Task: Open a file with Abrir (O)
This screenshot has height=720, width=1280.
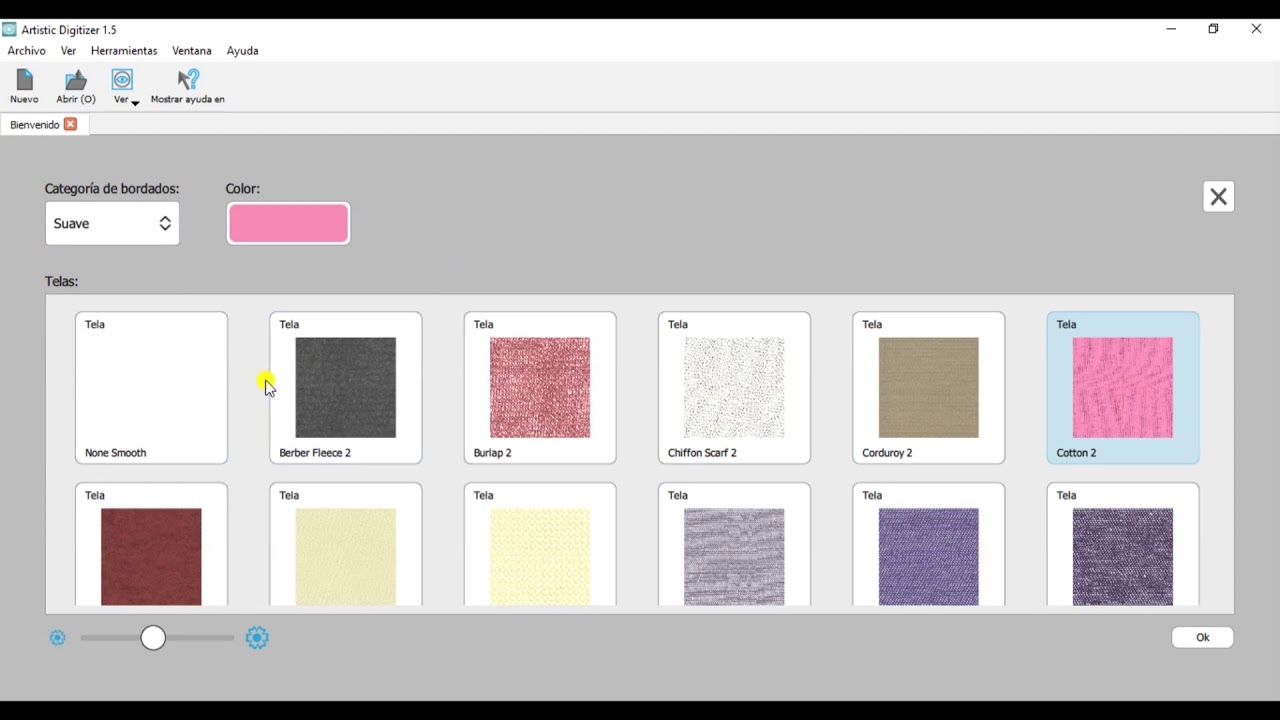Action: [x=76, y=86]
